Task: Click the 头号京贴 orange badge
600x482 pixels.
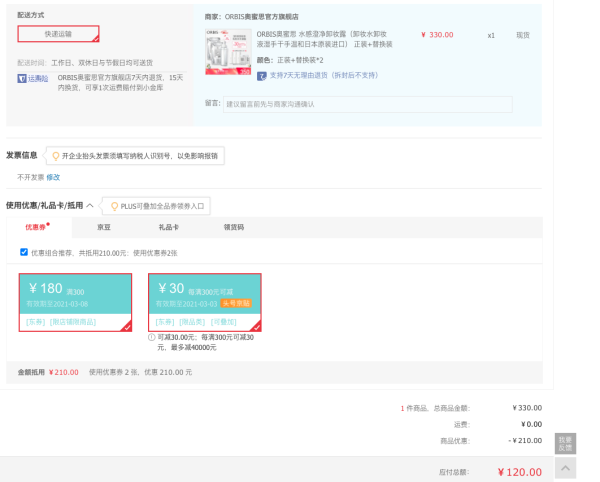Action: tap(236, 303)
